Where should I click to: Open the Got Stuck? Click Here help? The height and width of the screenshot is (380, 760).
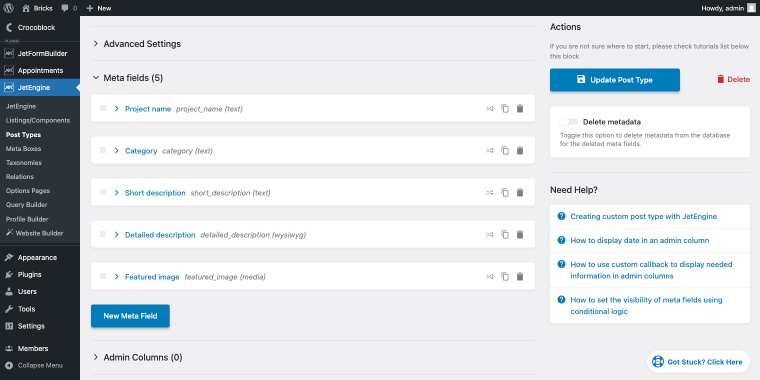pyautogui.click(x=698, y=362)
